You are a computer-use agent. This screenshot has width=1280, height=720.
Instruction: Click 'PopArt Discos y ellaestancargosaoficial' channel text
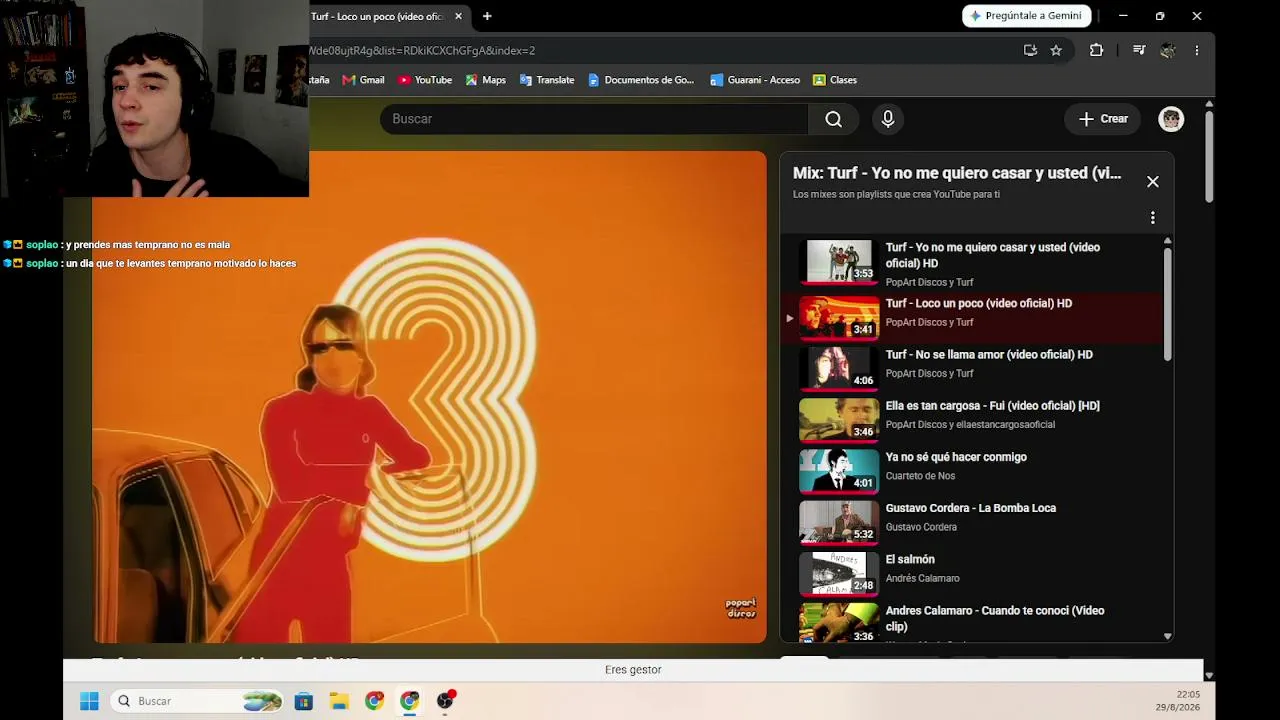[x=970, y=425]
